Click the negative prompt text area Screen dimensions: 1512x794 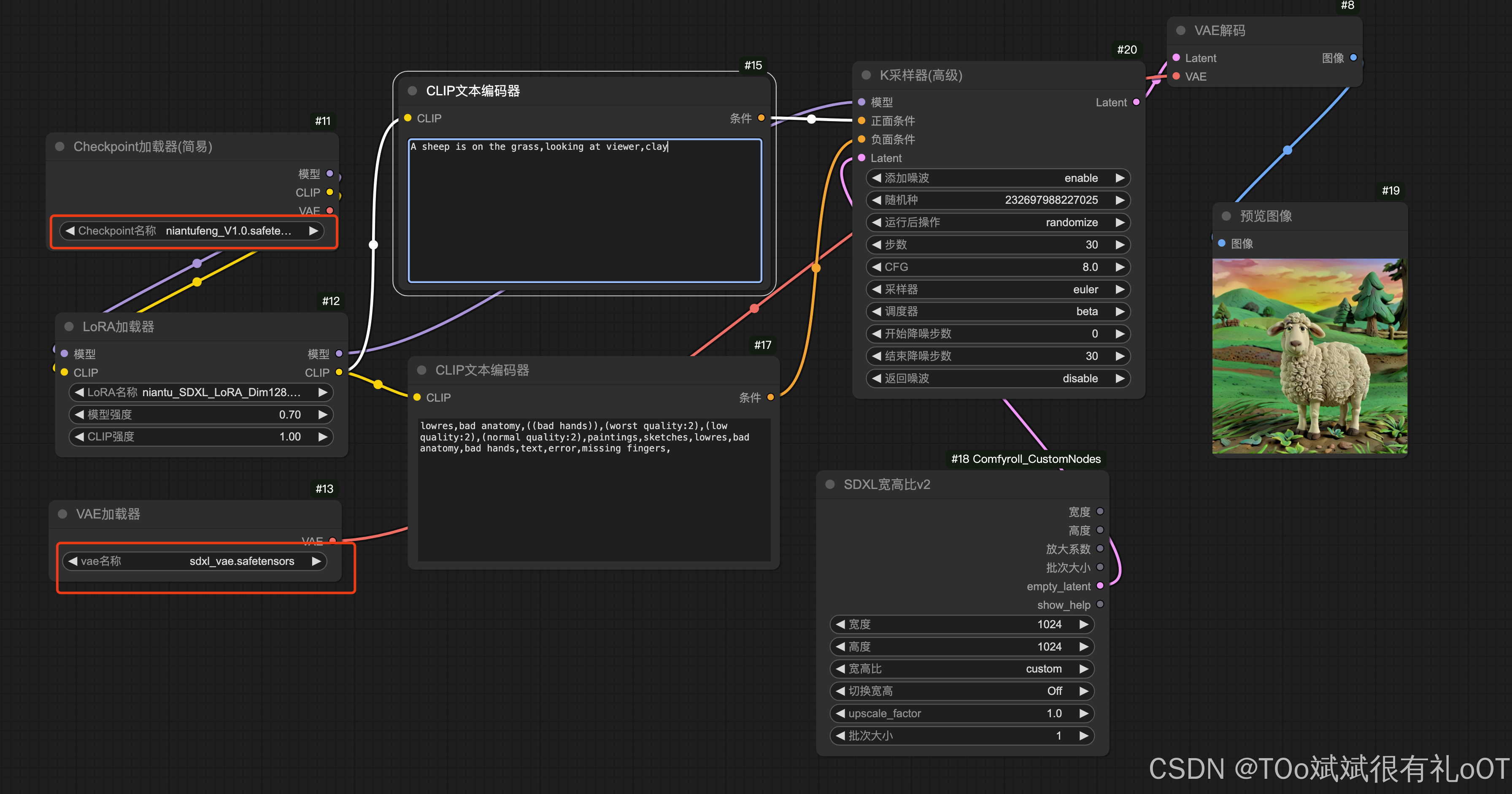pos(594,490)
